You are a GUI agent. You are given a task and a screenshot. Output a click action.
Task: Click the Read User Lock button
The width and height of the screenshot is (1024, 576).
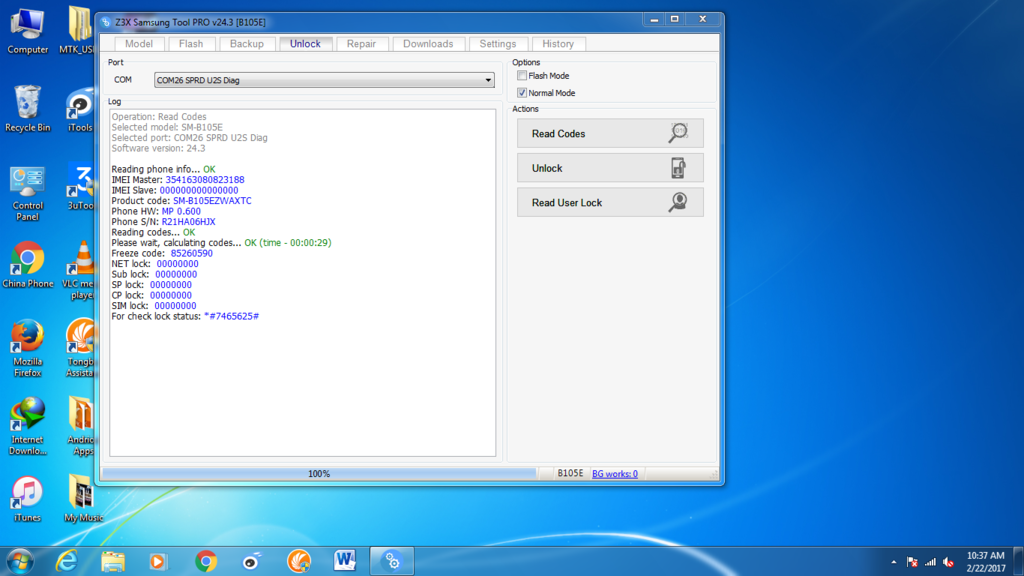610,202
